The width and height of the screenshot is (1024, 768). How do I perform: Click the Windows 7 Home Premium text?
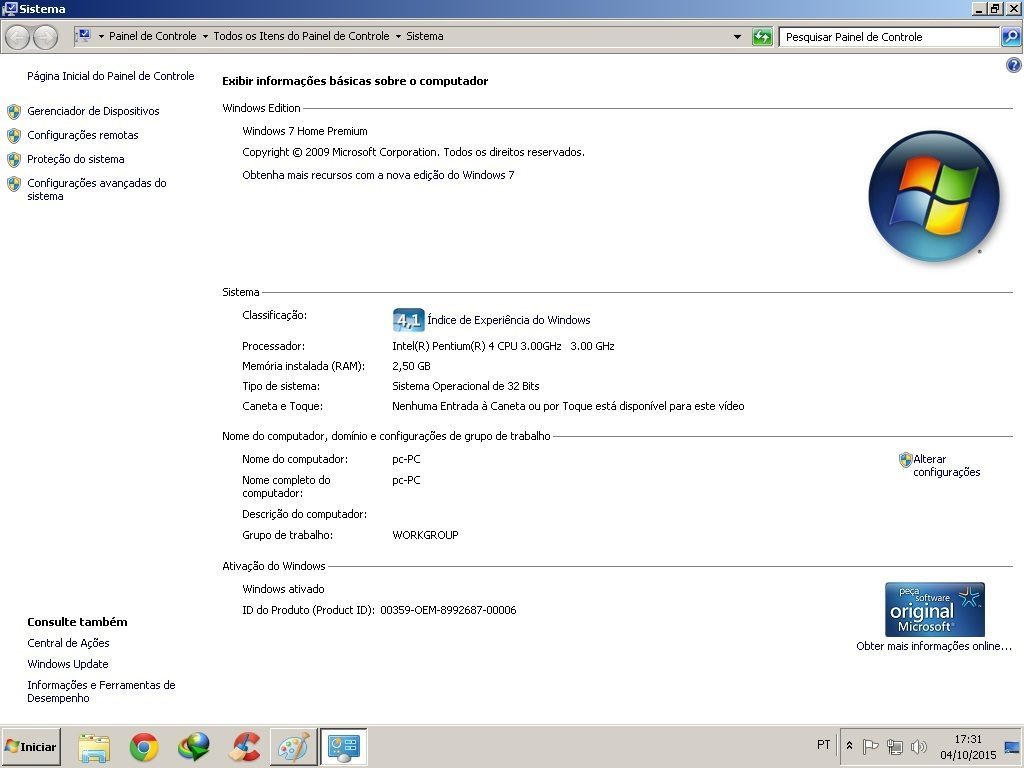[x=305, y=131]
